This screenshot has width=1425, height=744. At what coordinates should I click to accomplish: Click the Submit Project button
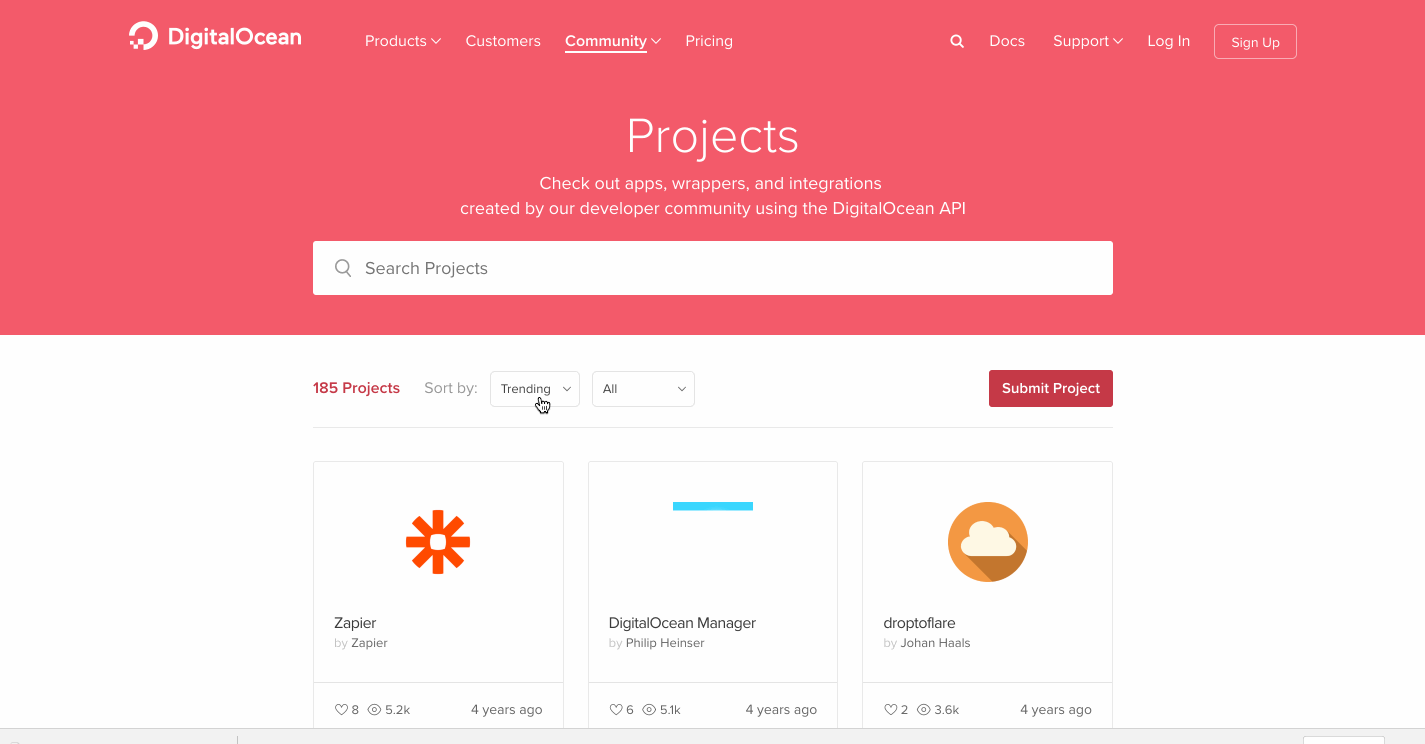click(x=1050, y=388)
